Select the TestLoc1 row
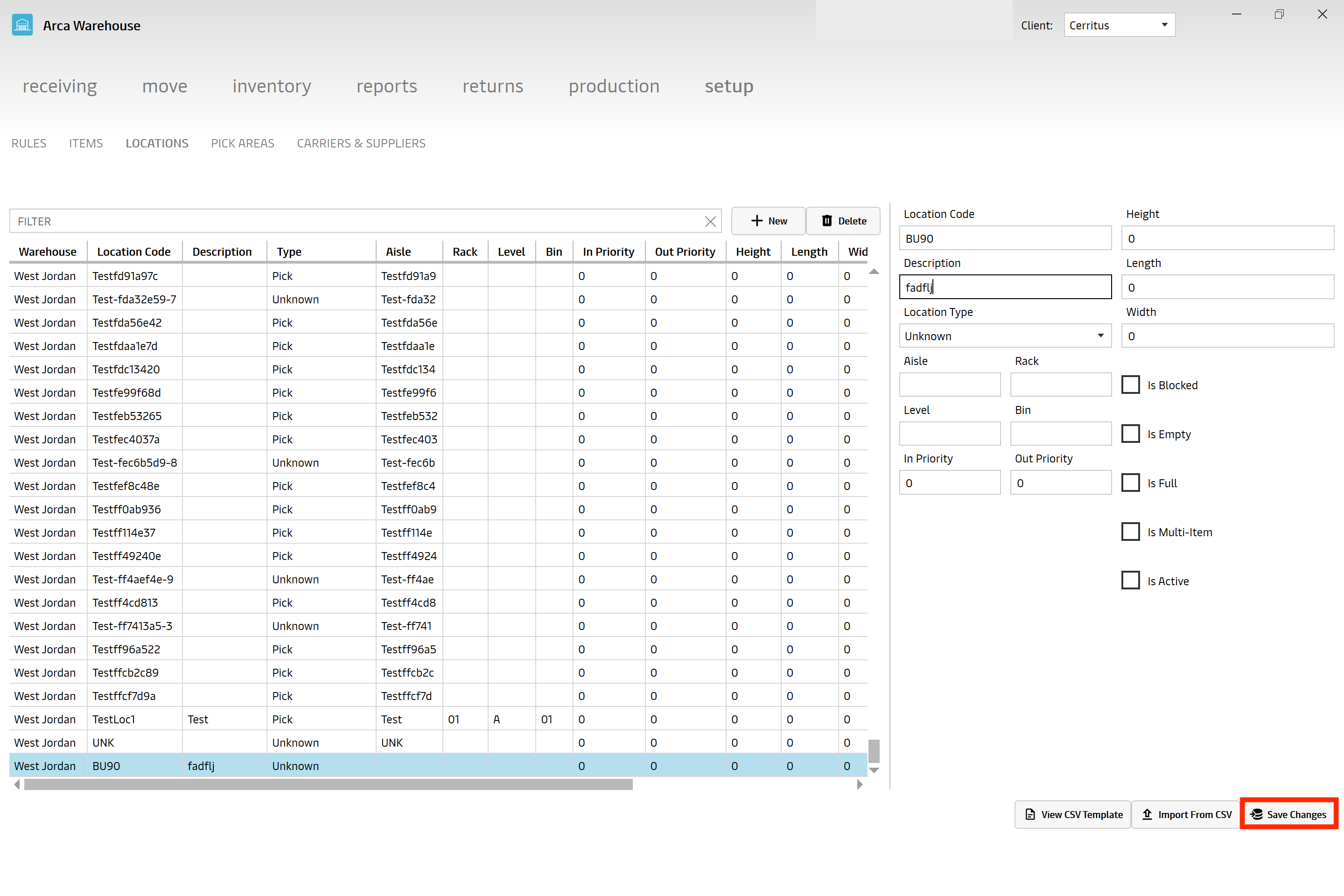Viewport: 1344px width, 896px height. (438, 720)
